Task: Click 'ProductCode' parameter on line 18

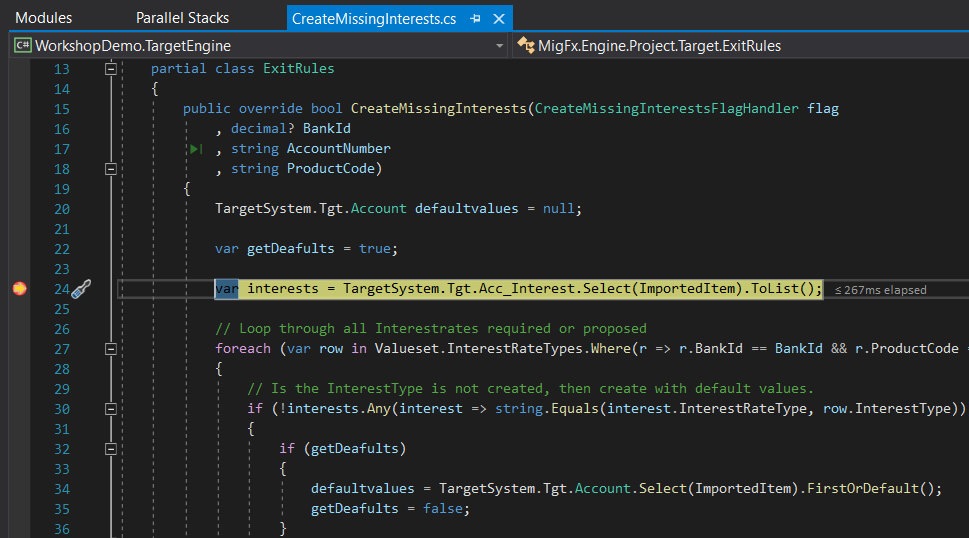Action: (331, 169)
